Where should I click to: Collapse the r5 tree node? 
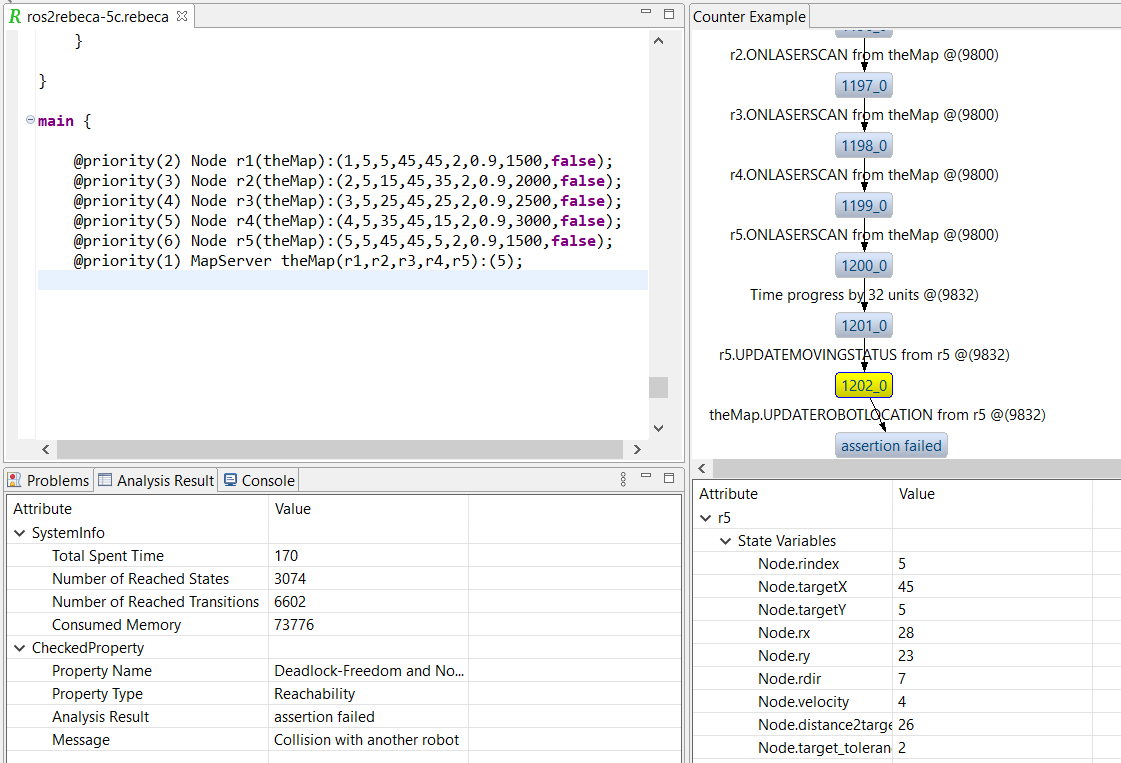[705, 518]
